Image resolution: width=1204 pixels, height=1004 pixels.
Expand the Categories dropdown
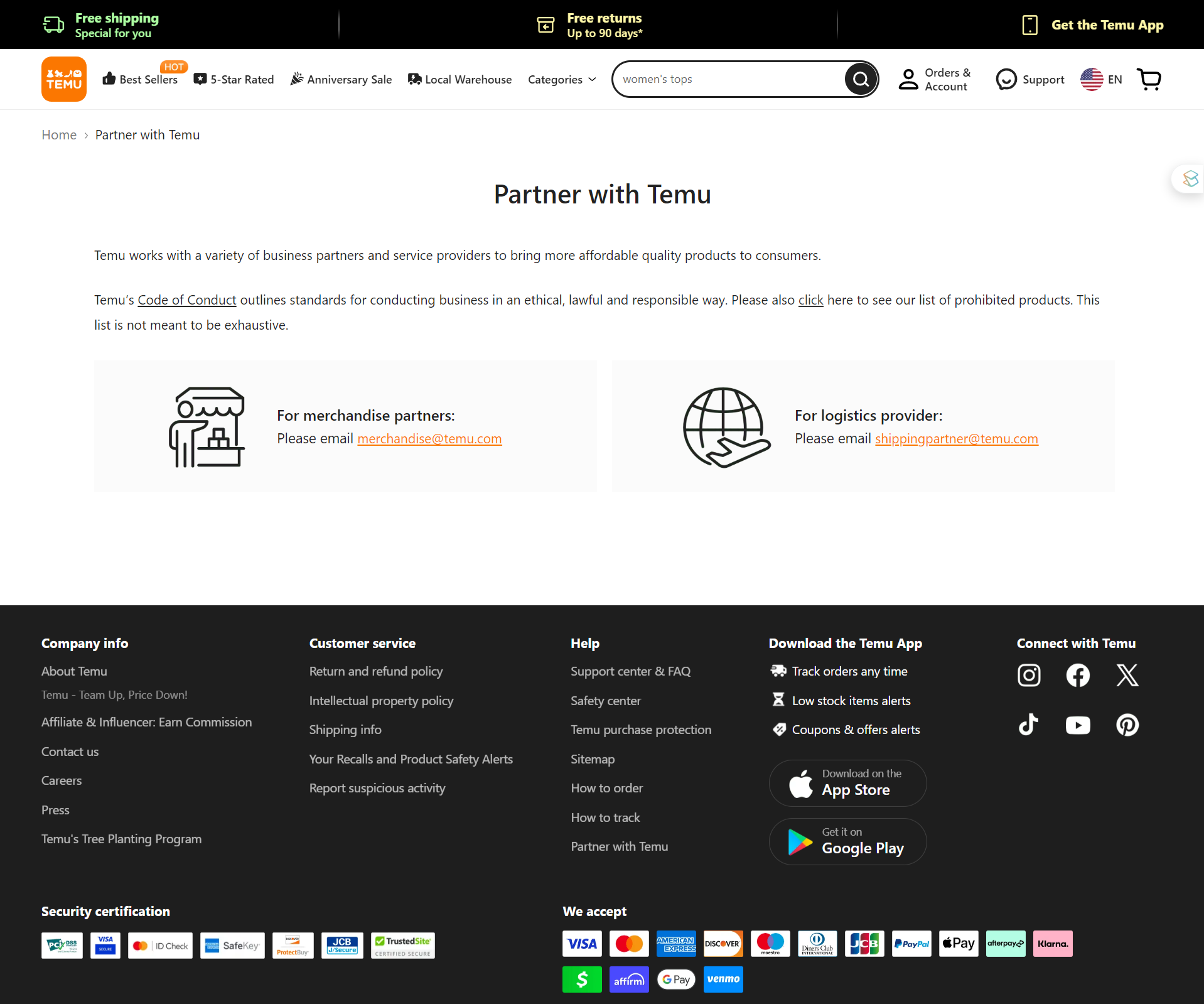(562, 80)
